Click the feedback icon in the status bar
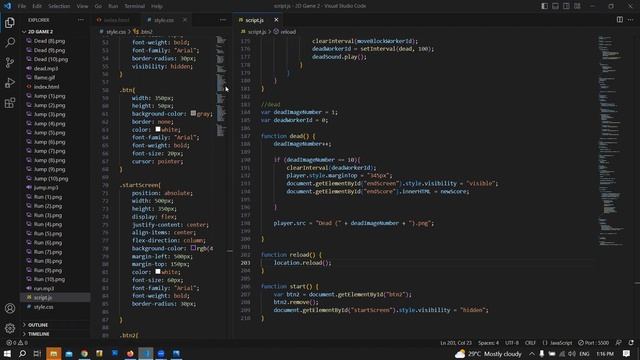The image size is (640, 360). [619, 343]
